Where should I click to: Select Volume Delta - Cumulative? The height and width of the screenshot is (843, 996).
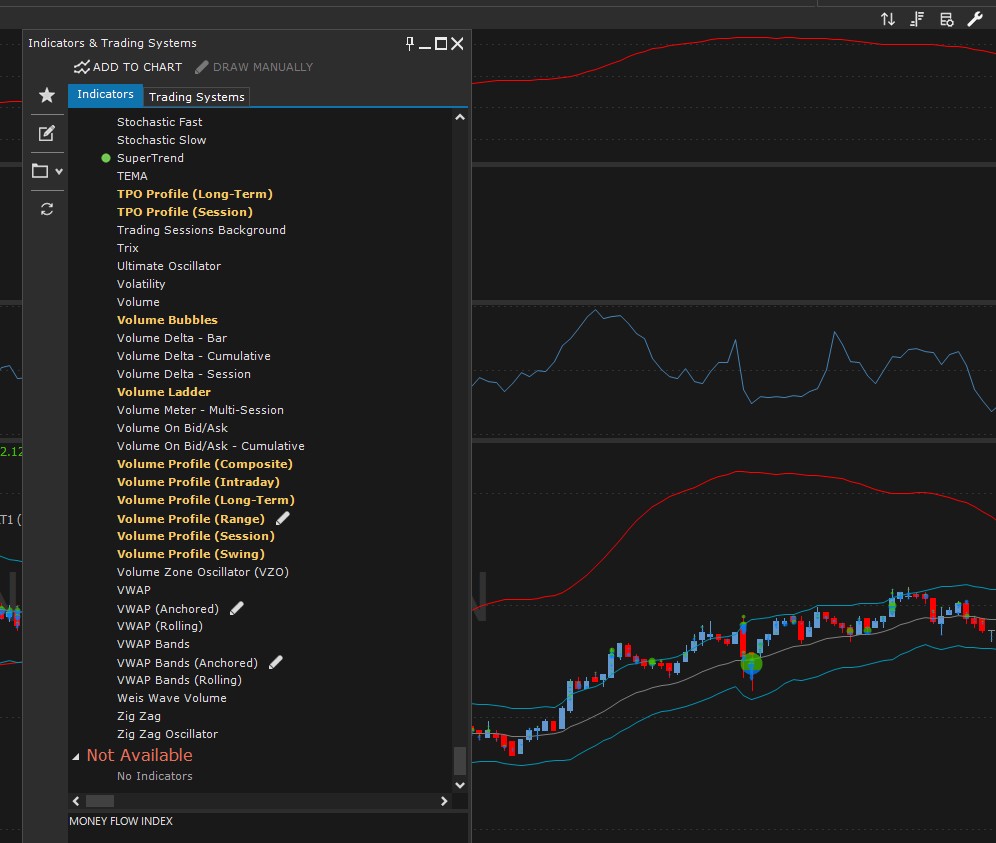click(x=193, y=356)
